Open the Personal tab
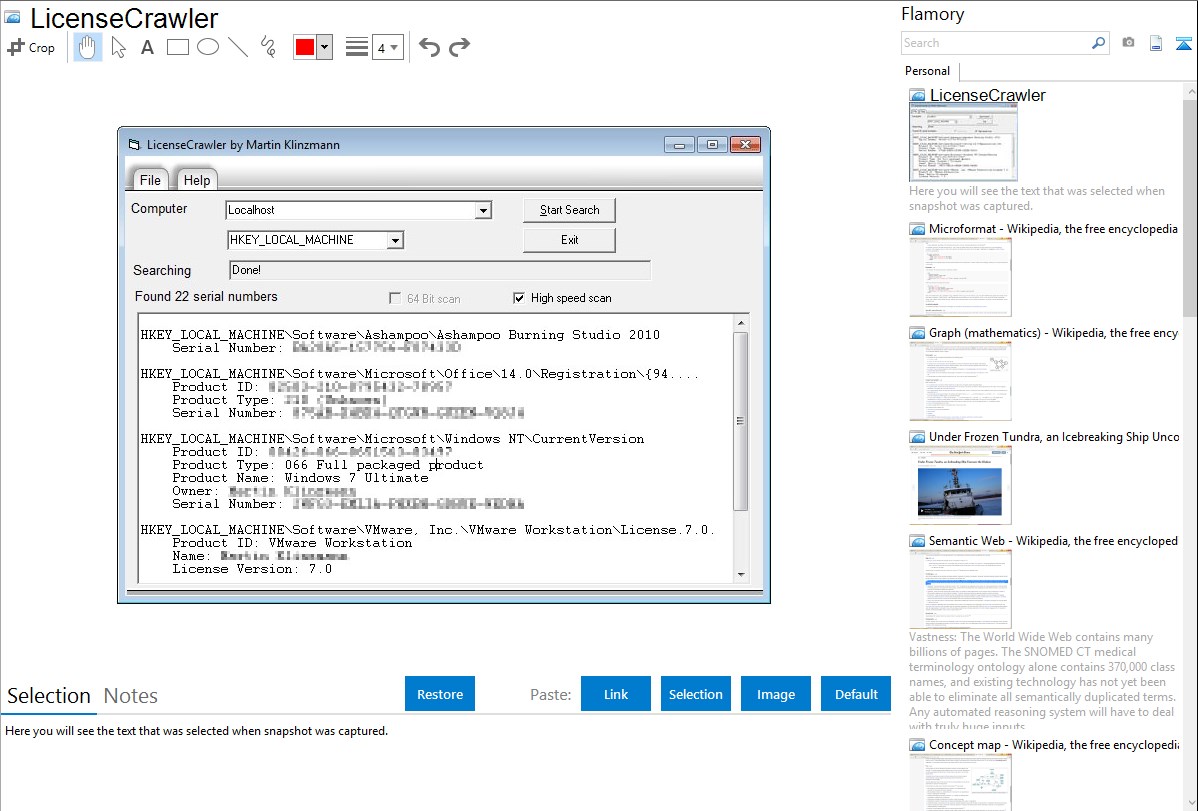Image resolution: width=1198 pixels, height=811 pixels. coord(927,71)
